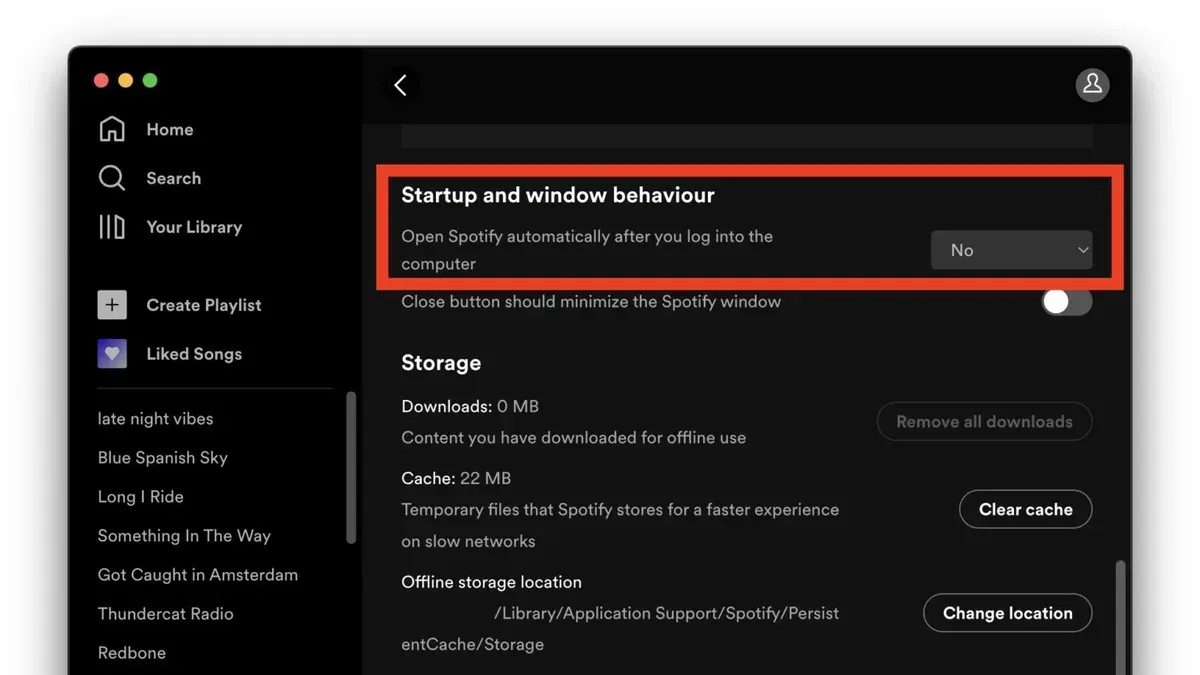The image size is (1200, 675).
Task: Open the Blue Spanish Sky playlist
Action: [x=163, y=457]
